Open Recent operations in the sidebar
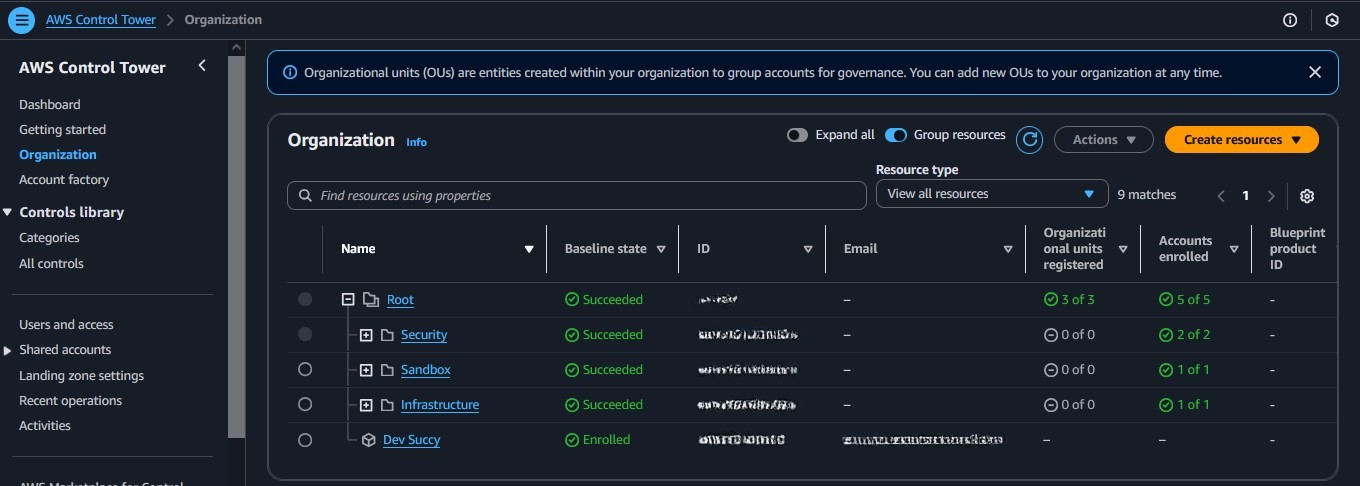 (x=70, y=401)
